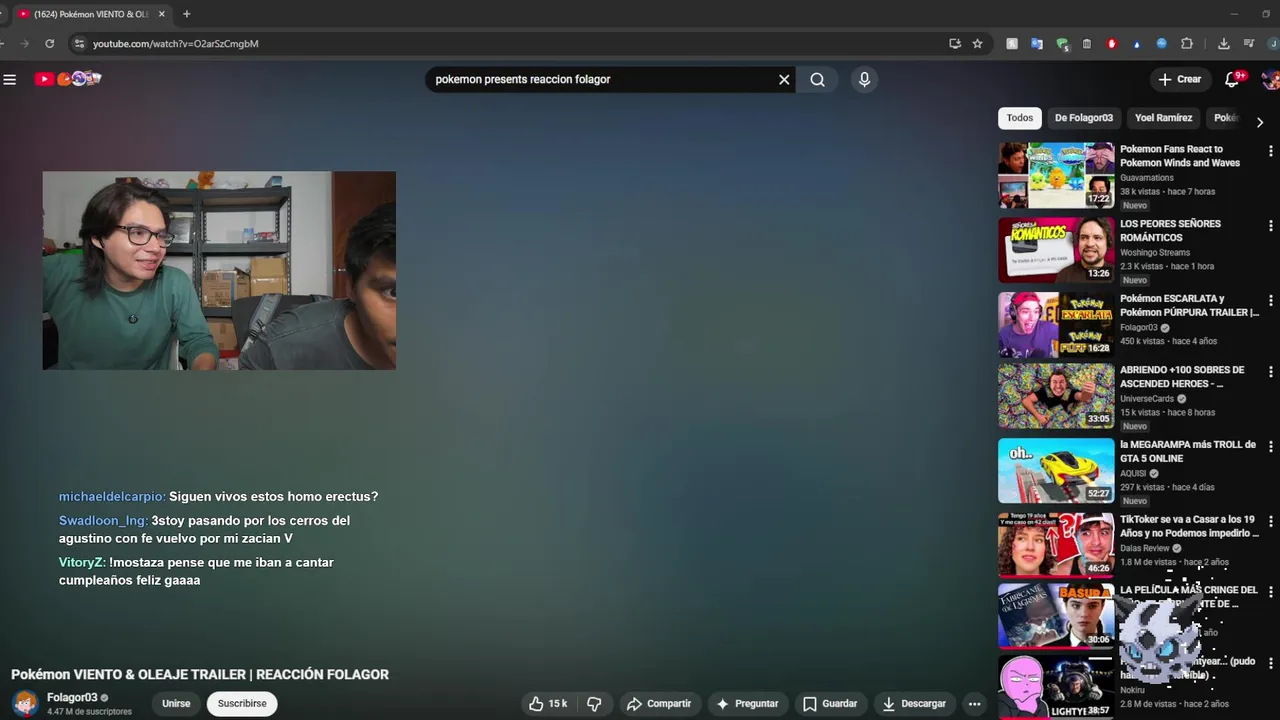Open options menu for Pokémon ESCARLATA video
The width and height of the screenshot is (1280, 720).
pos(1271,300)
